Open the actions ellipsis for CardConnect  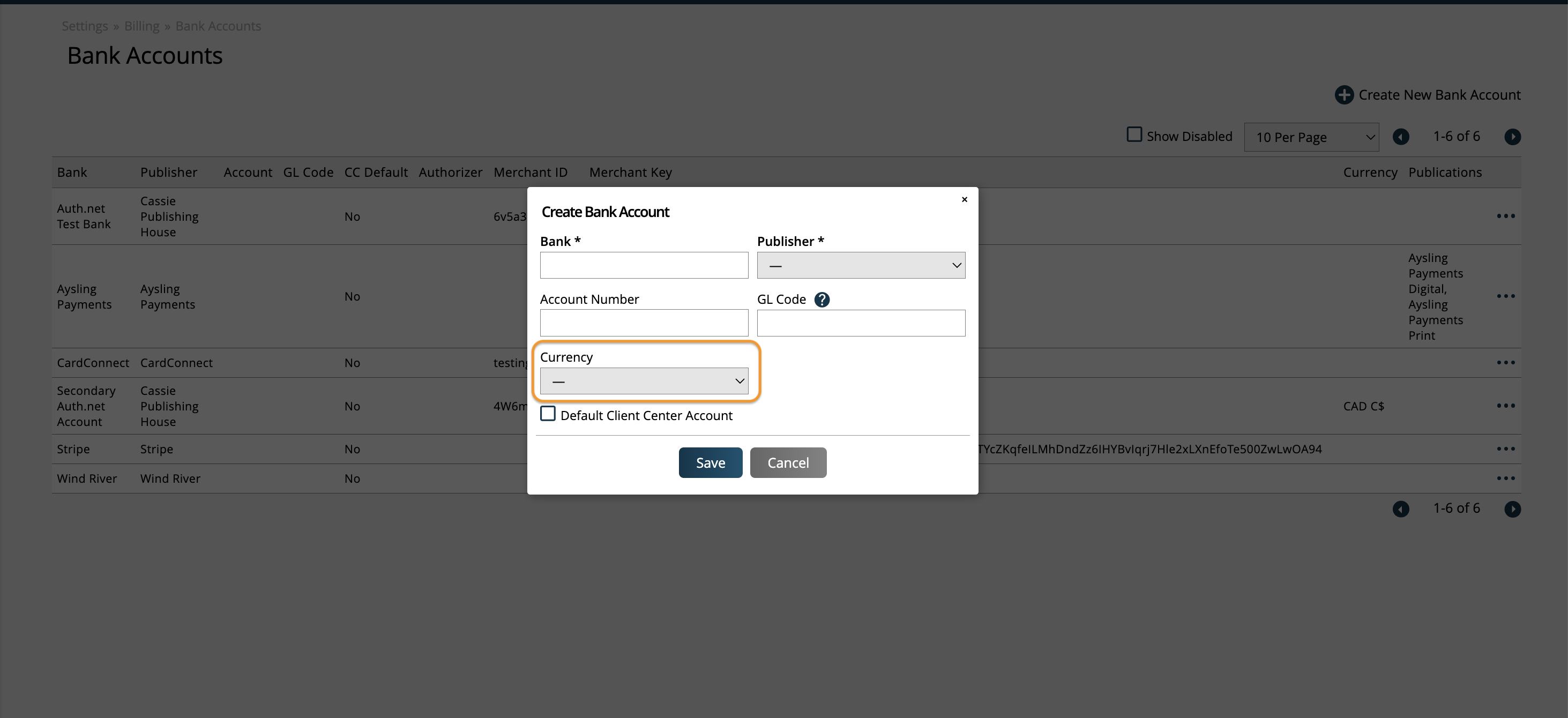coord(1506,362)
